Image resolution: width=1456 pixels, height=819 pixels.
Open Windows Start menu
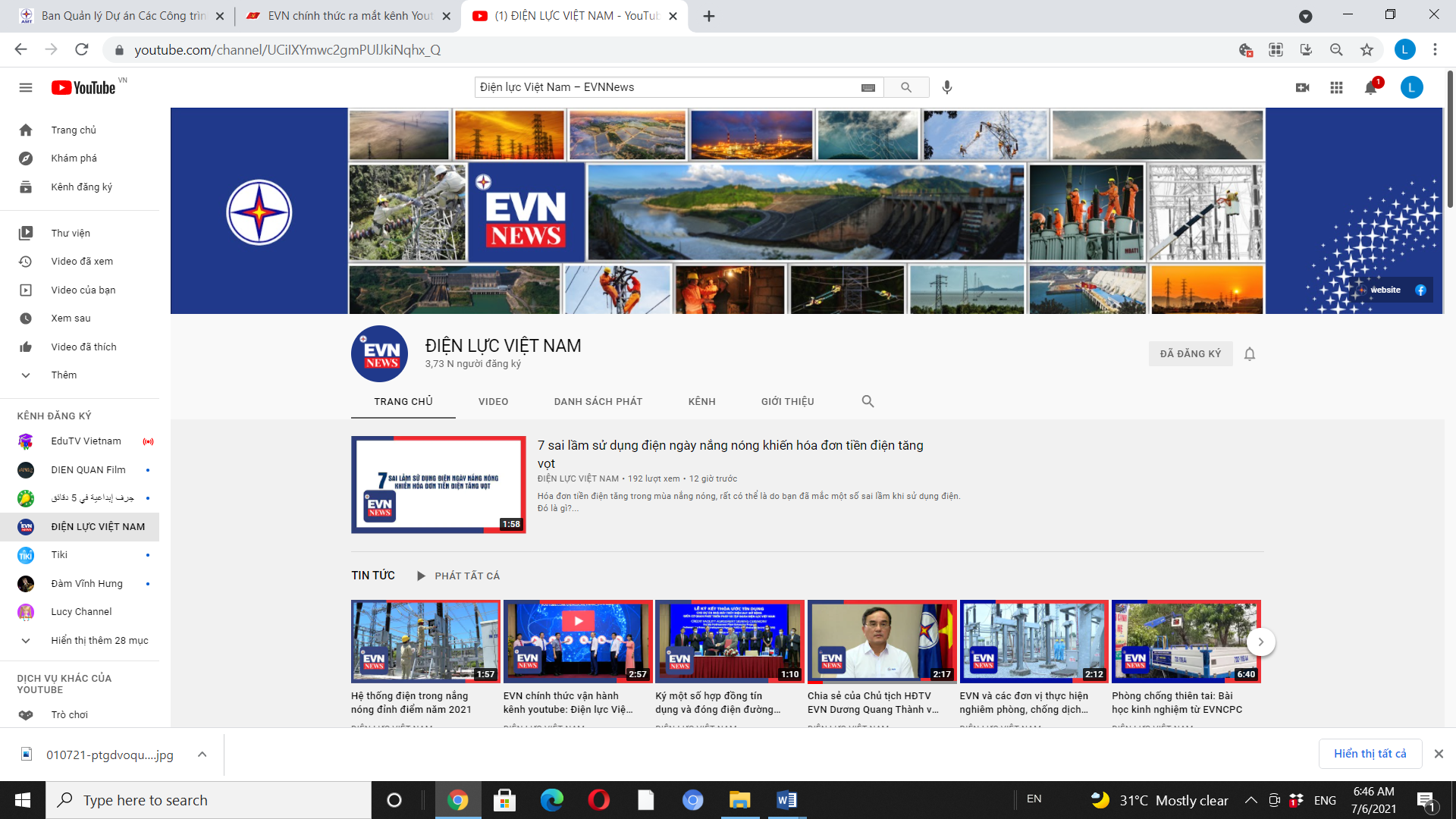click(22, 800)
